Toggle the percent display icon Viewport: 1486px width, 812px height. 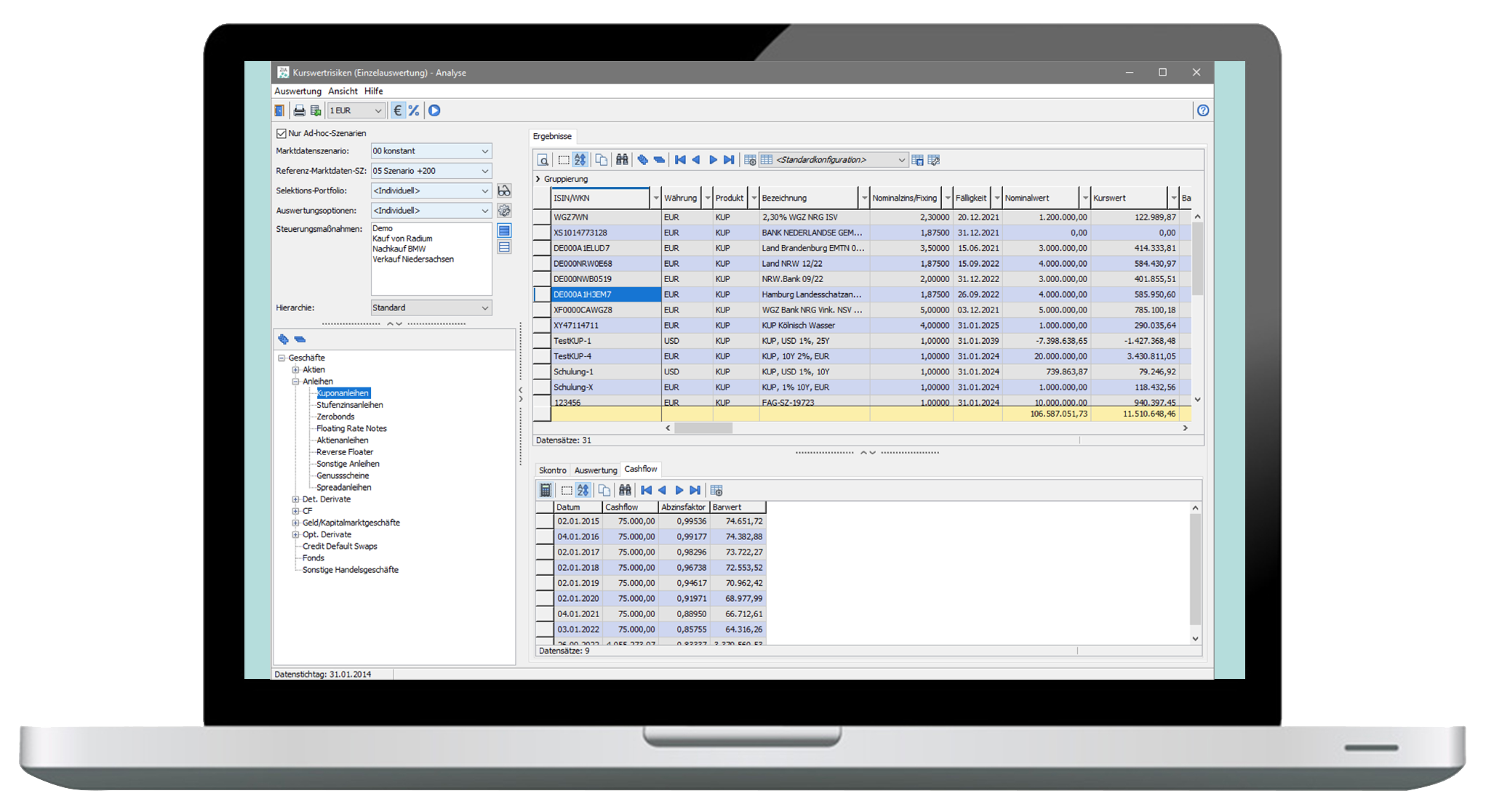tap(414, 110)
